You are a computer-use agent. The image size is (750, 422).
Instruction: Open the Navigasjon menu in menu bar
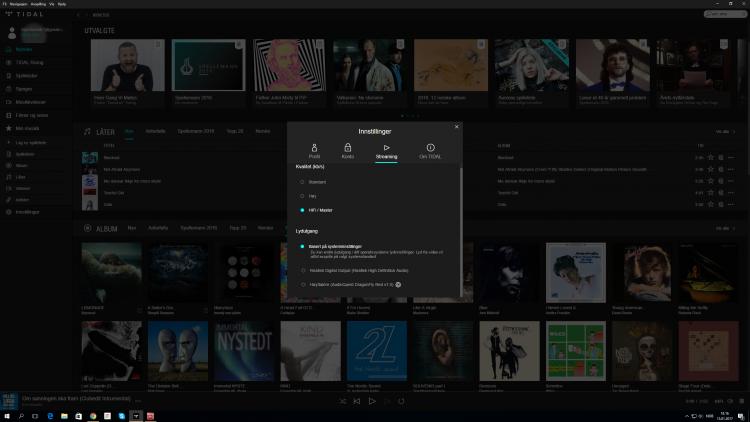point(18,4)
